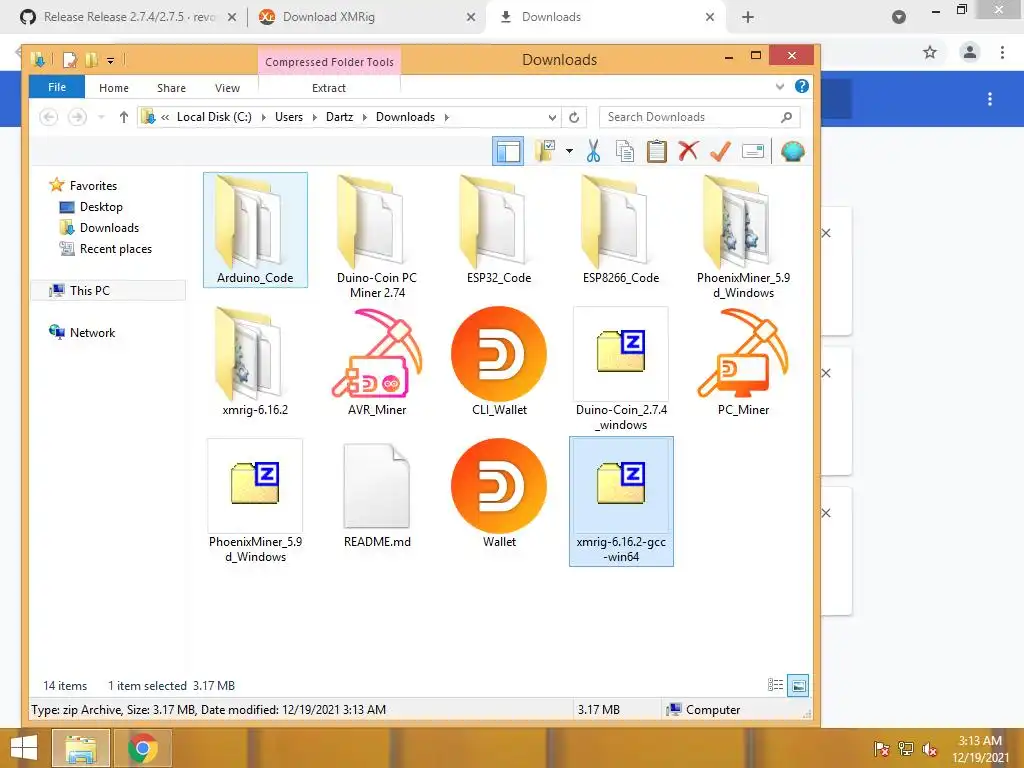This screenshot has height=768, width=1024.
Task: Select the Compressed Folder Tools contextual tab
Action: [329, 62]
